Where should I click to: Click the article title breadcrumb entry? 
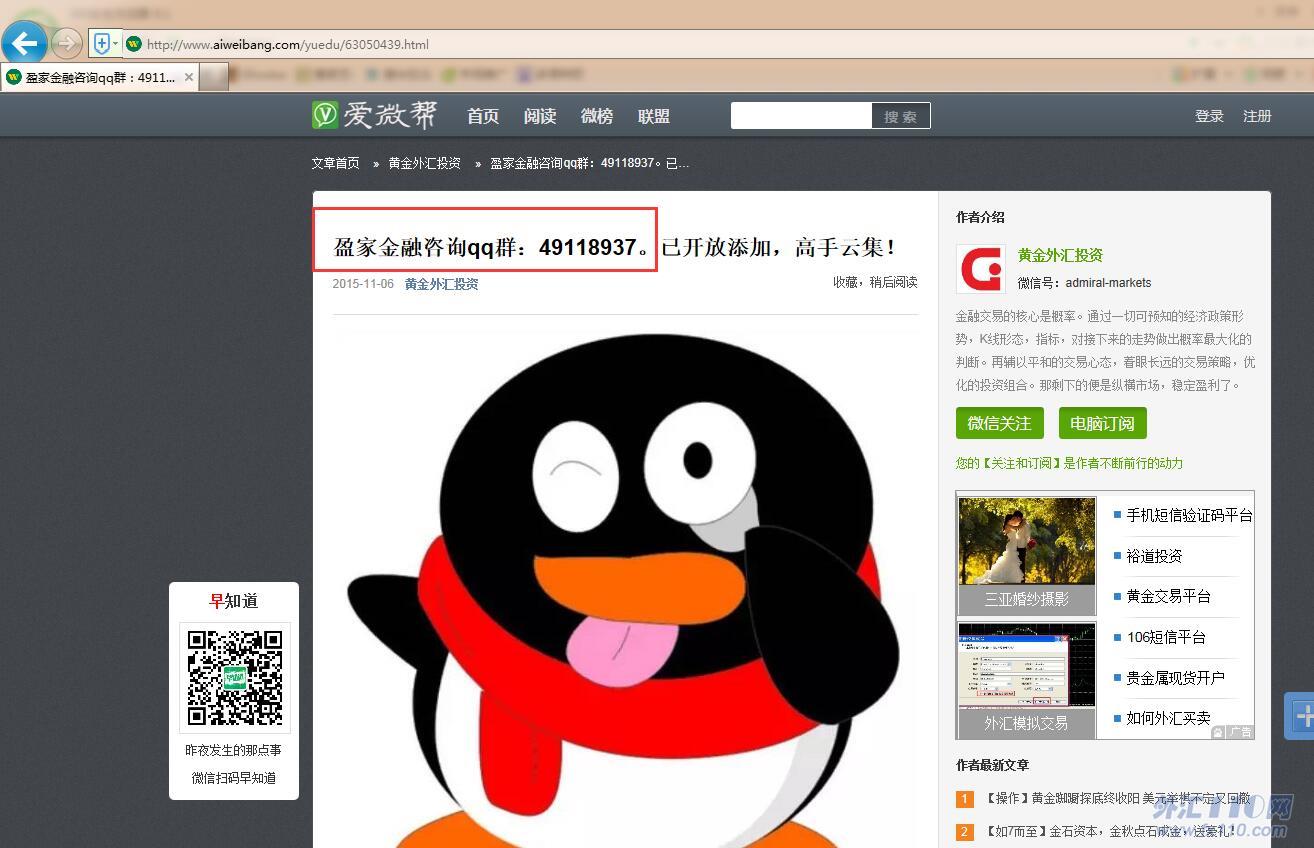(589, 163)
